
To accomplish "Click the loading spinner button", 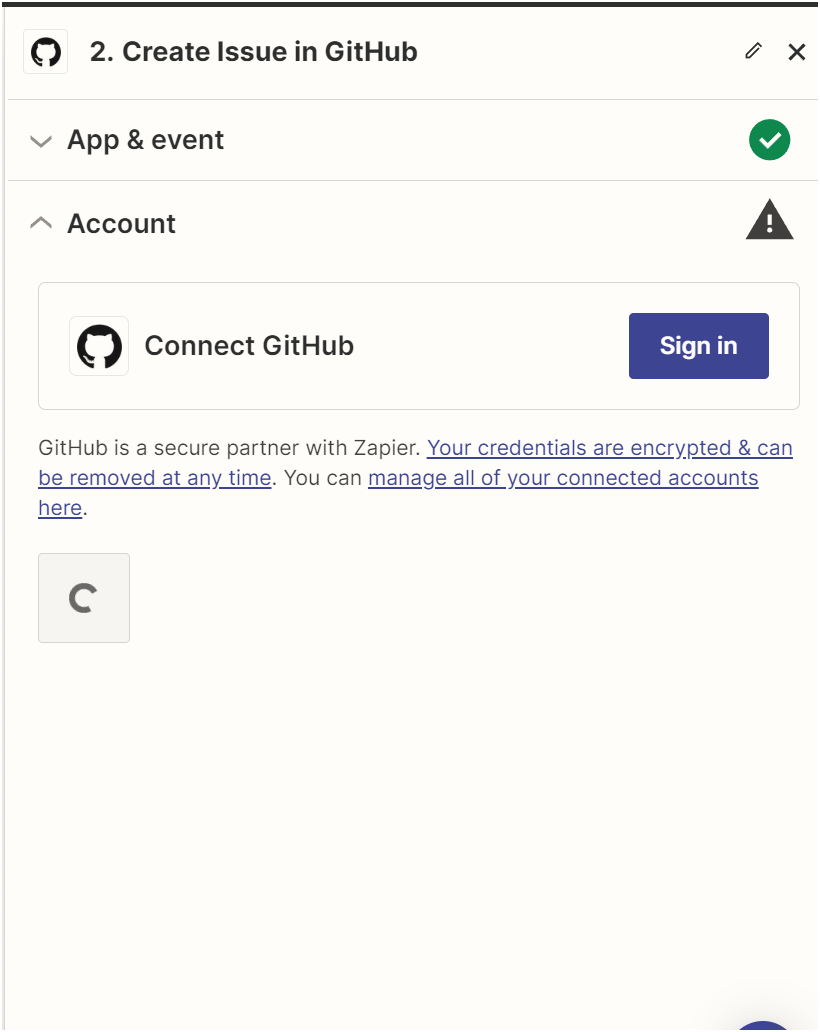I will click(x=84, y=598).
